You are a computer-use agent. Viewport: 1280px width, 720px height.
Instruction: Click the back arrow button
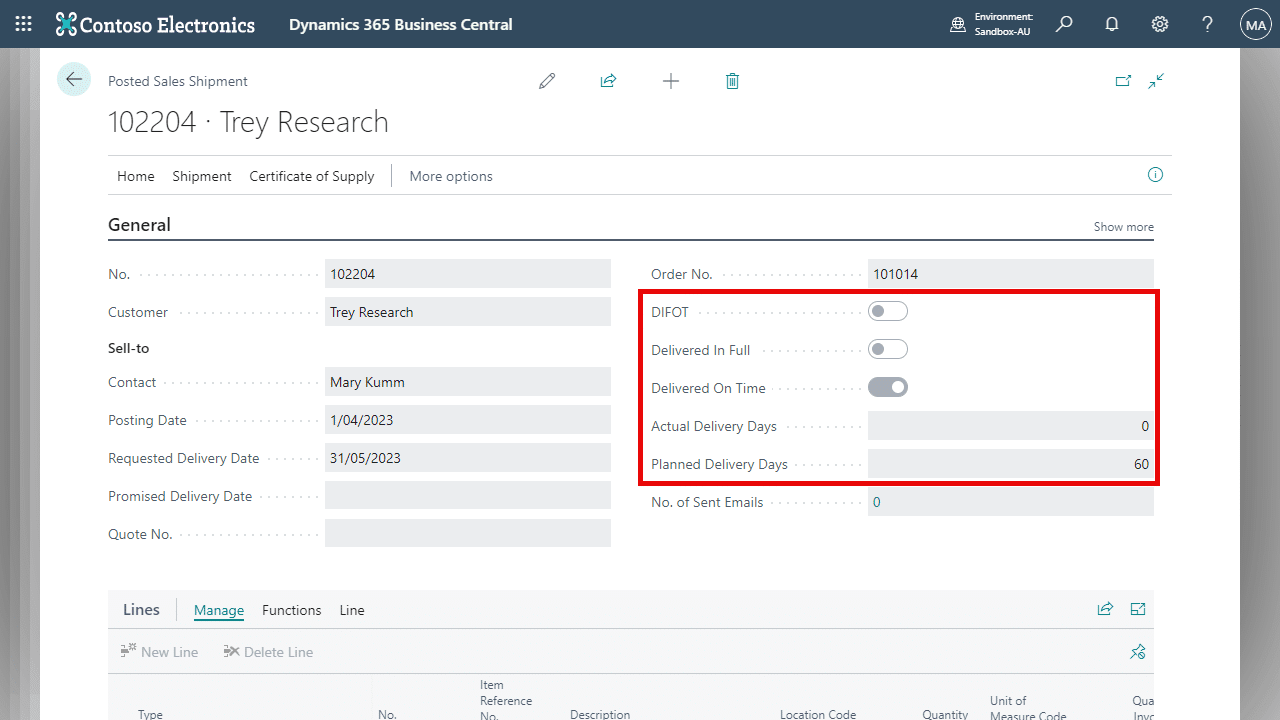click(74, 79)
